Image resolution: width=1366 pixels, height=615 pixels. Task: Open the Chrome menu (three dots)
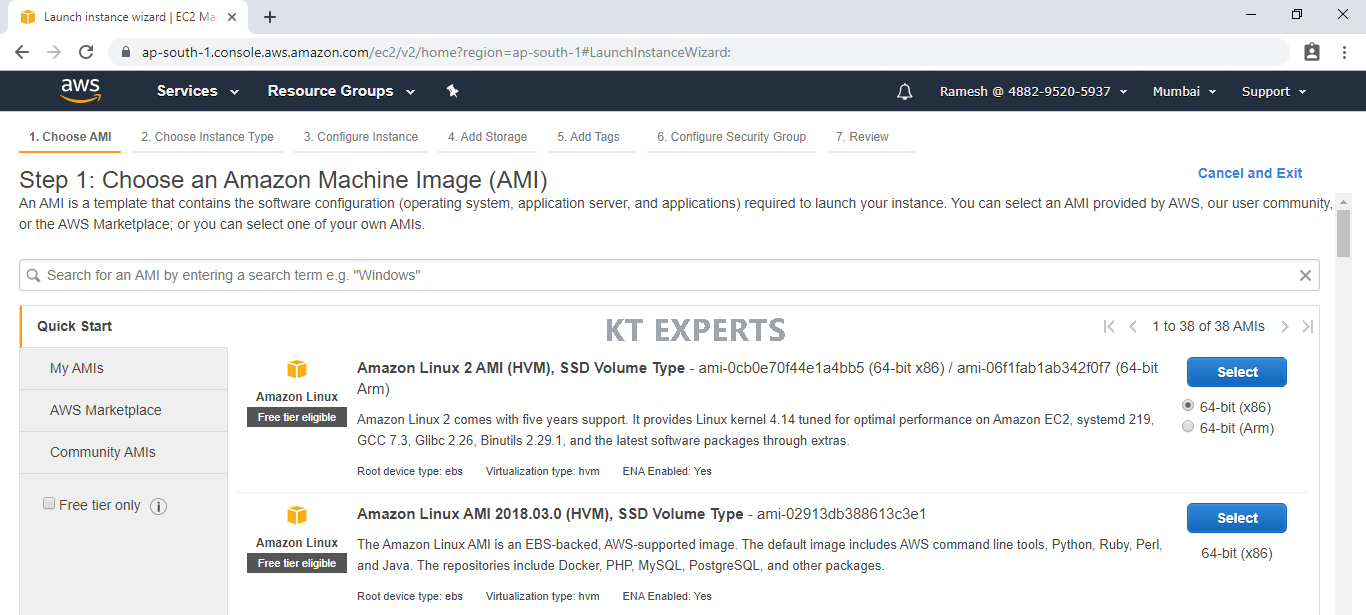1343,52
